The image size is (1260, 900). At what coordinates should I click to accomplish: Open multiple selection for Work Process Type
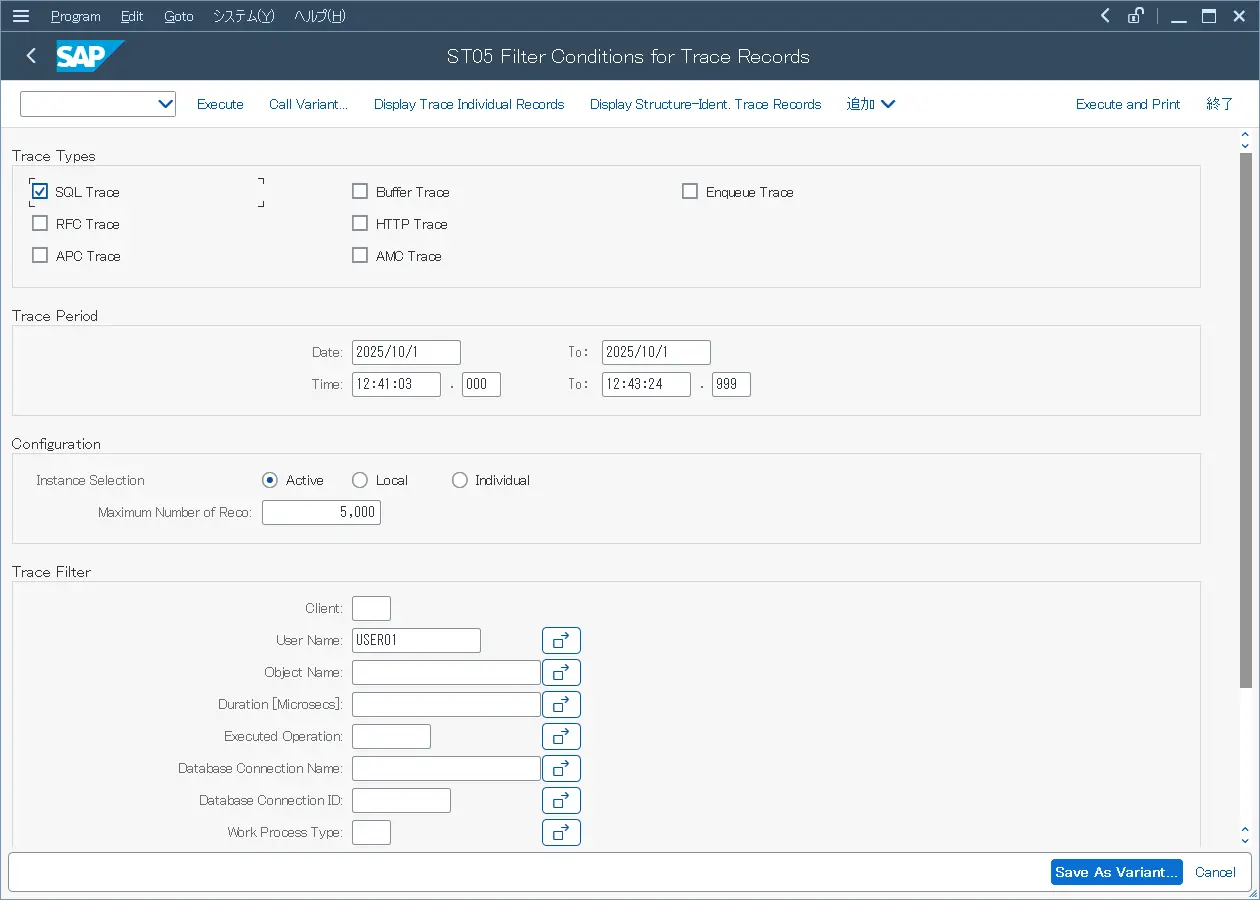561,832
